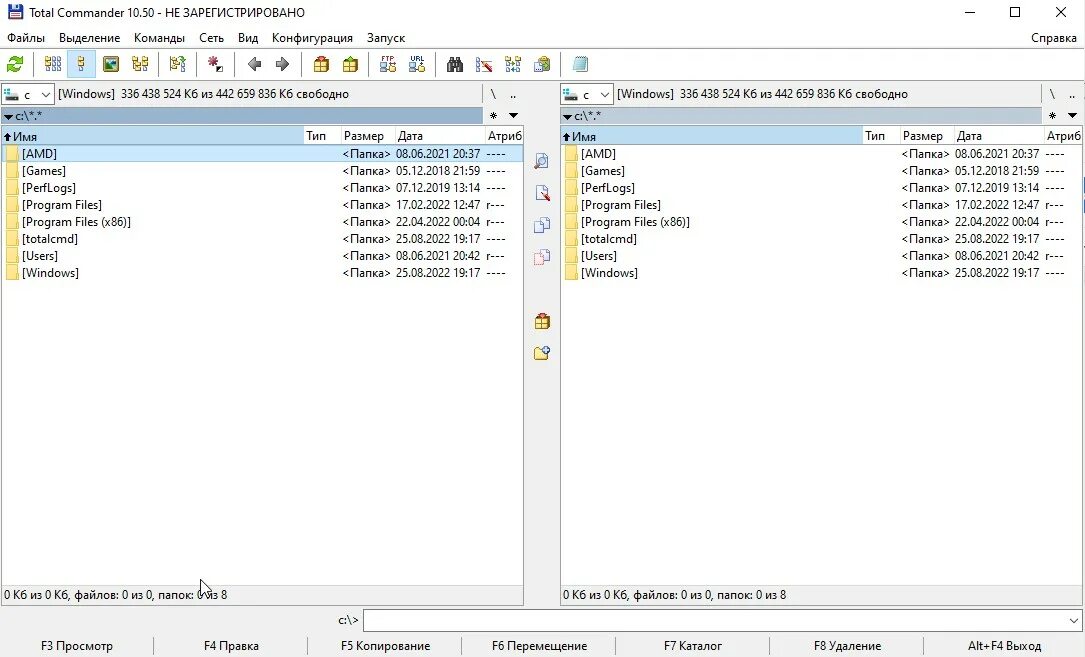Select [Games] folder in right panel

(821, 171)
